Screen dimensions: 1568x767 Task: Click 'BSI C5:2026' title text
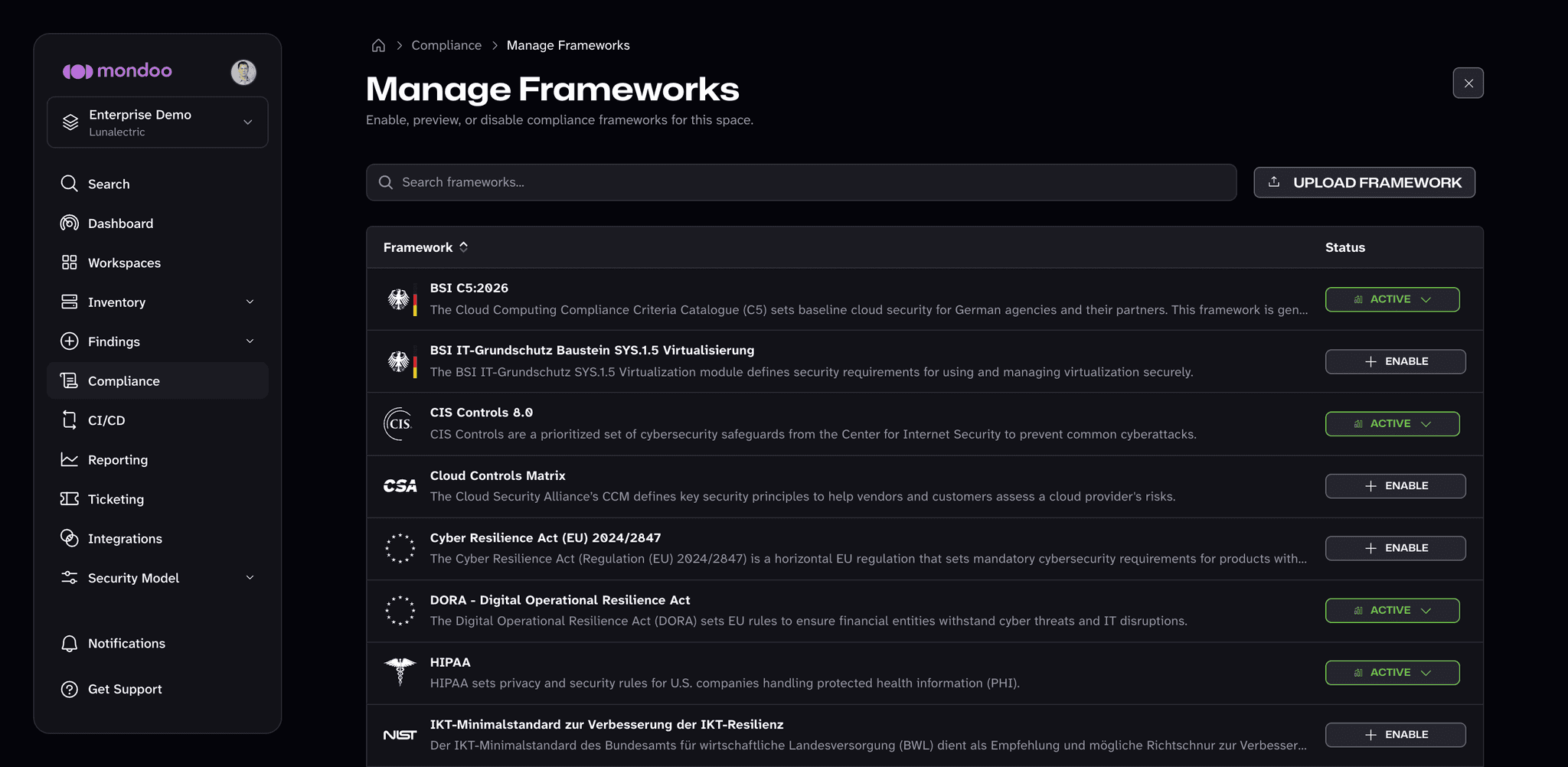click(x=469, y=288)
